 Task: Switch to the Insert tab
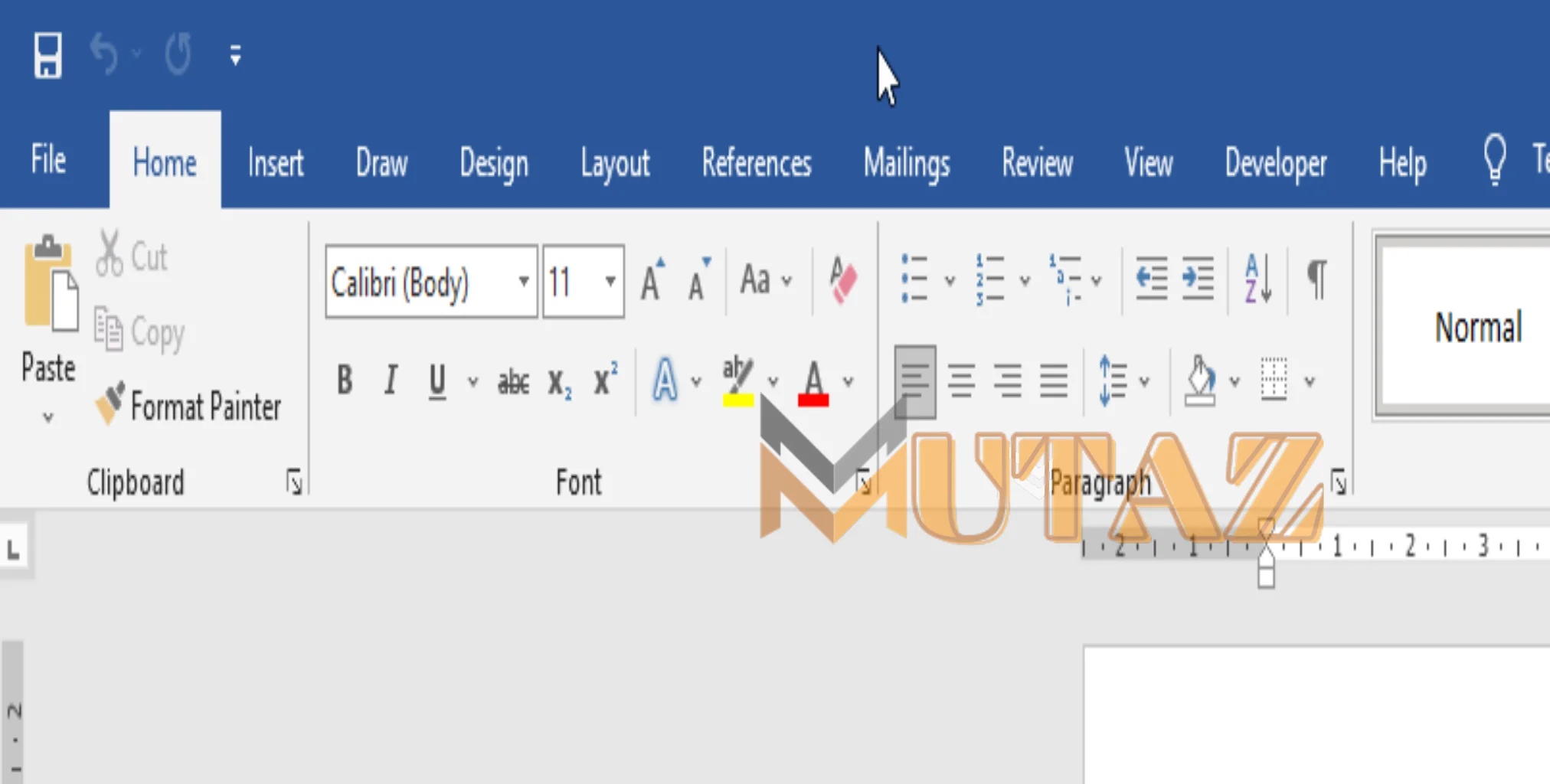tap(276, 162)
